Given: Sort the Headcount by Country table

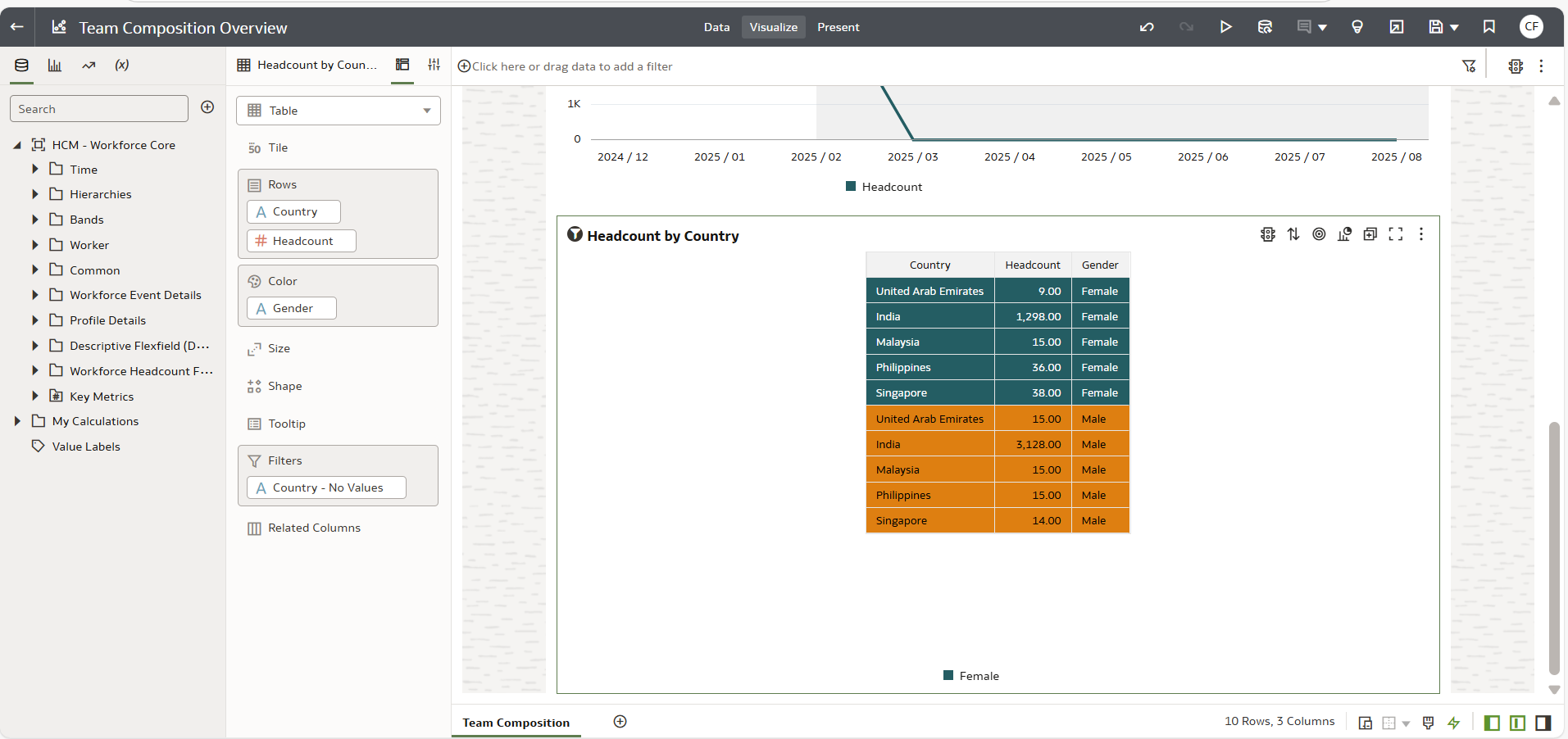Looking at the screenshot, I should 1293,234.
